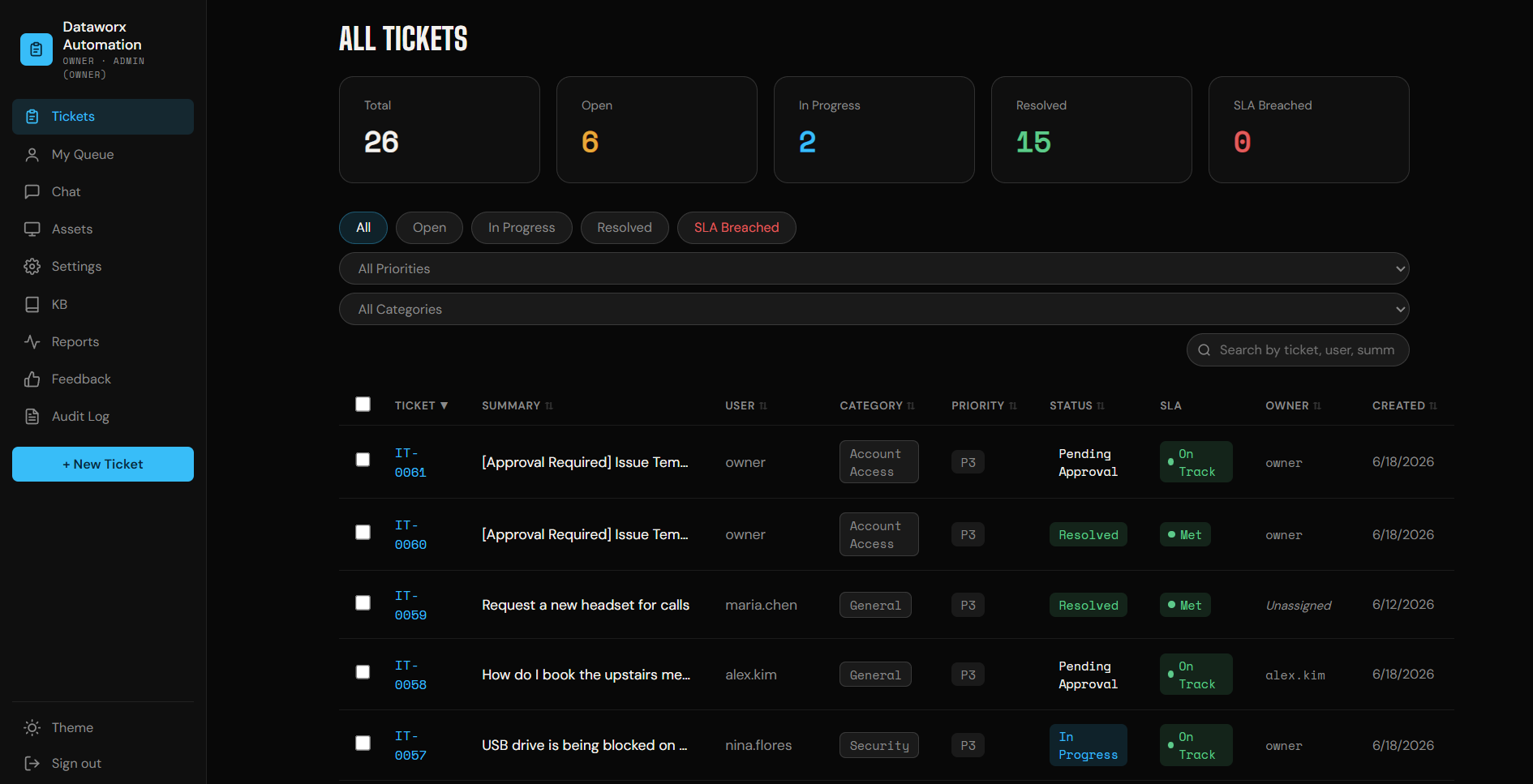This screenshot has width=1533, height=784.
Task: Check the box for ticket IT-0061
Action: [x=363, y=460]
